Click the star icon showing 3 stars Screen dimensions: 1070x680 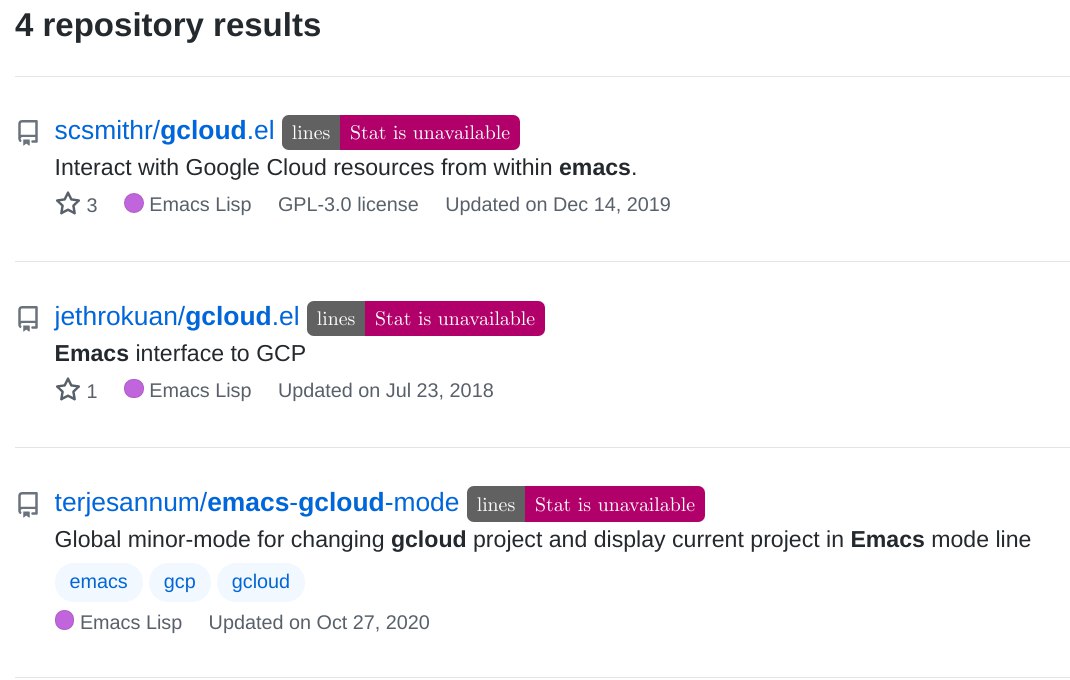click(x=68, y=203)
